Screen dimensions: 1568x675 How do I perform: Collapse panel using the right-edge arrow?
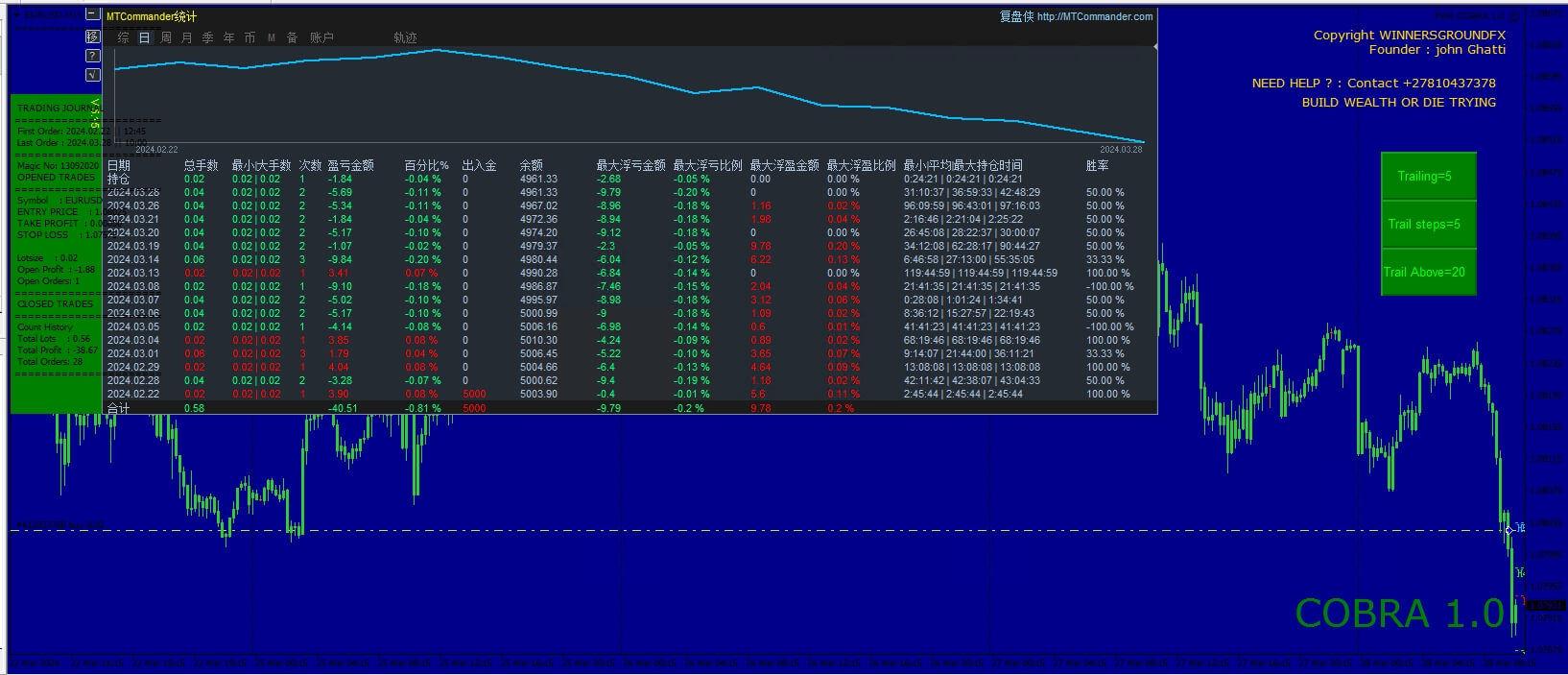point(1155,46)
